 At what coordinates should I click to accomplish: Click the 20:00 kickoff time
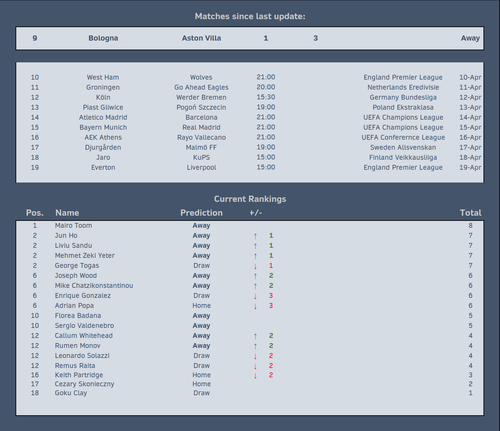[x=266, y=87]
